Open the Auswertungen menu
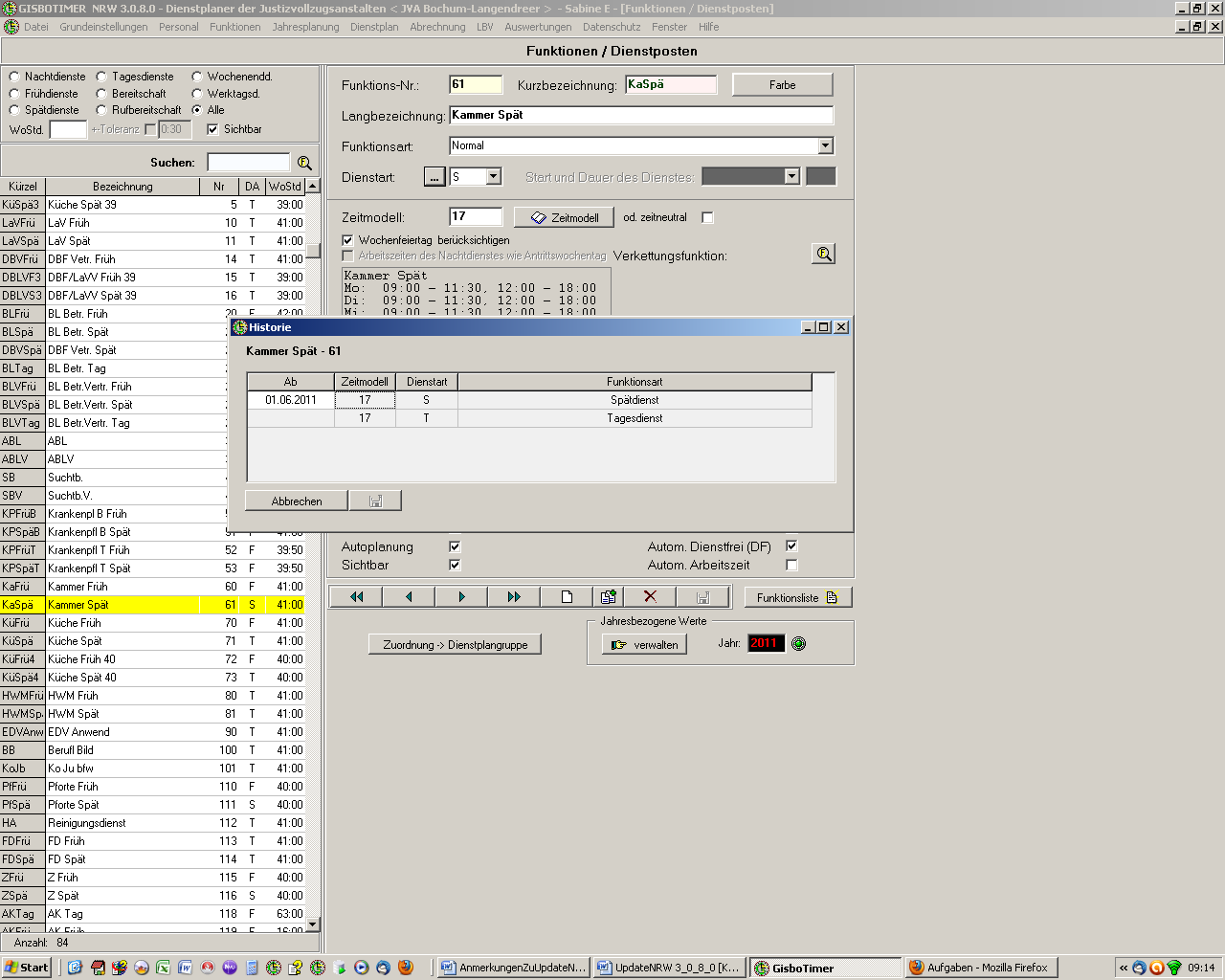 point(538,27)
